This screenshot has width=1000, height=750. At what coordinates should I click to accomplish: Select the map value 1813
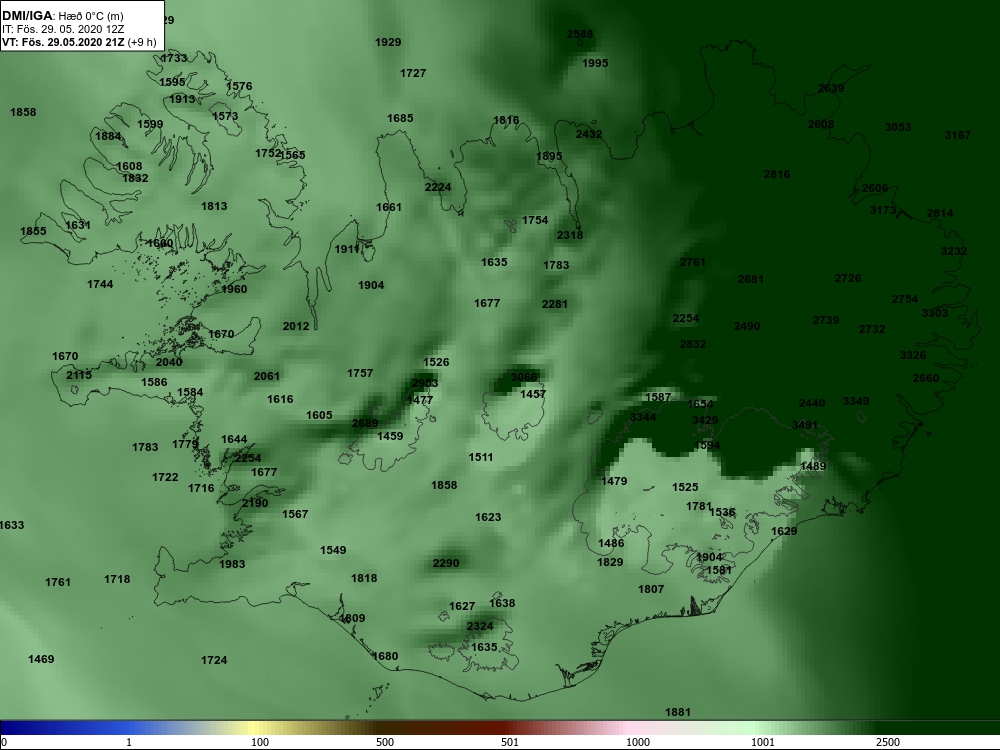[214, 206]
